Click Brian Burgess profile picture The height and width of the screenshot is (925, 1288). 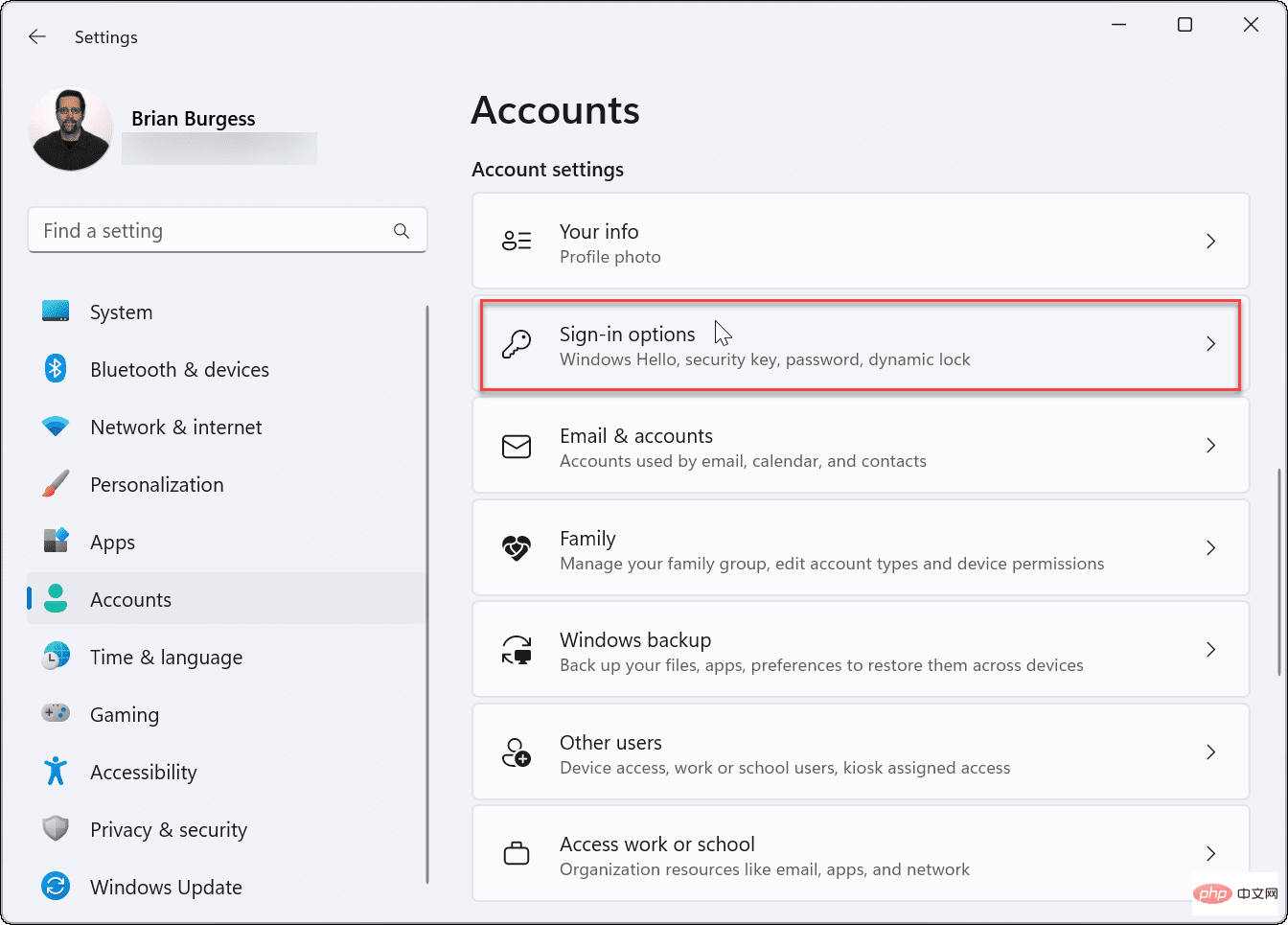[x=71, y=129]
